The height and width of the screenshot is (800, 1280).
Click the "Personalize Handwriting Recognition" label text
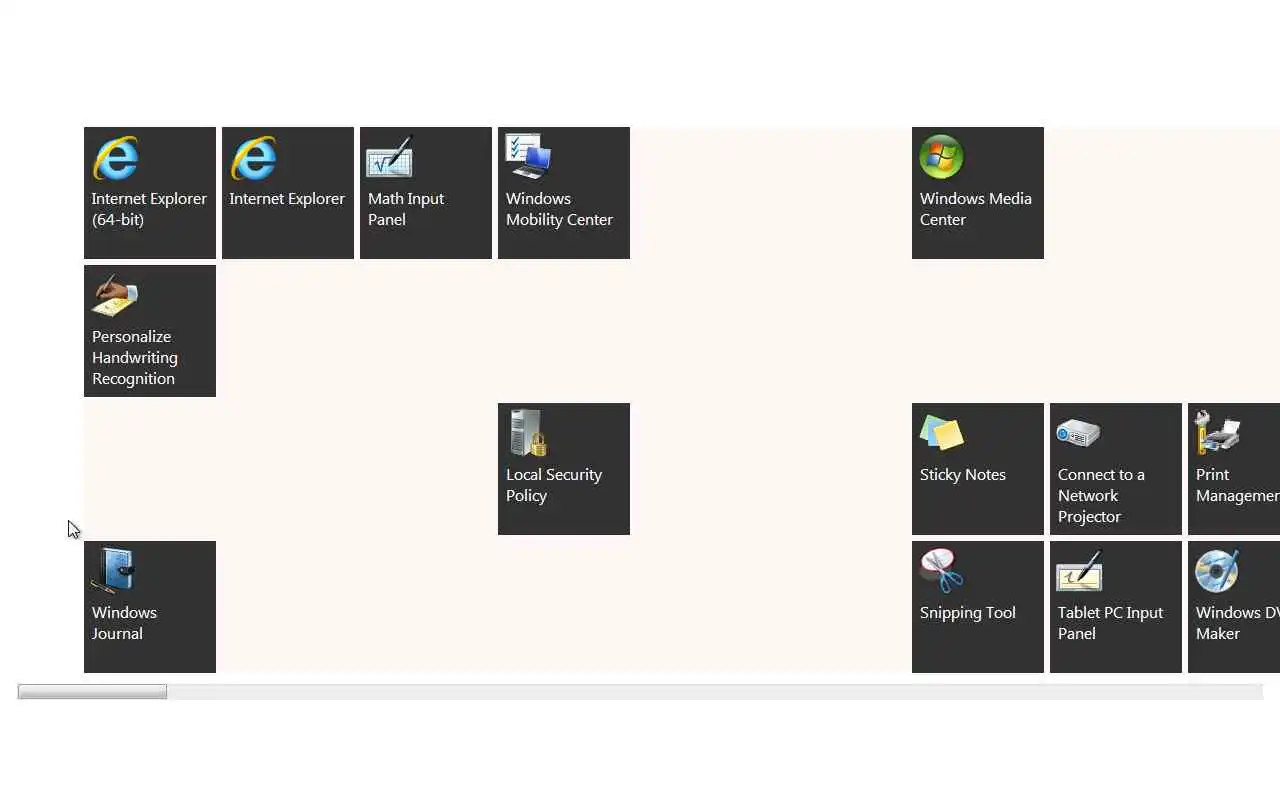[135, 357]
